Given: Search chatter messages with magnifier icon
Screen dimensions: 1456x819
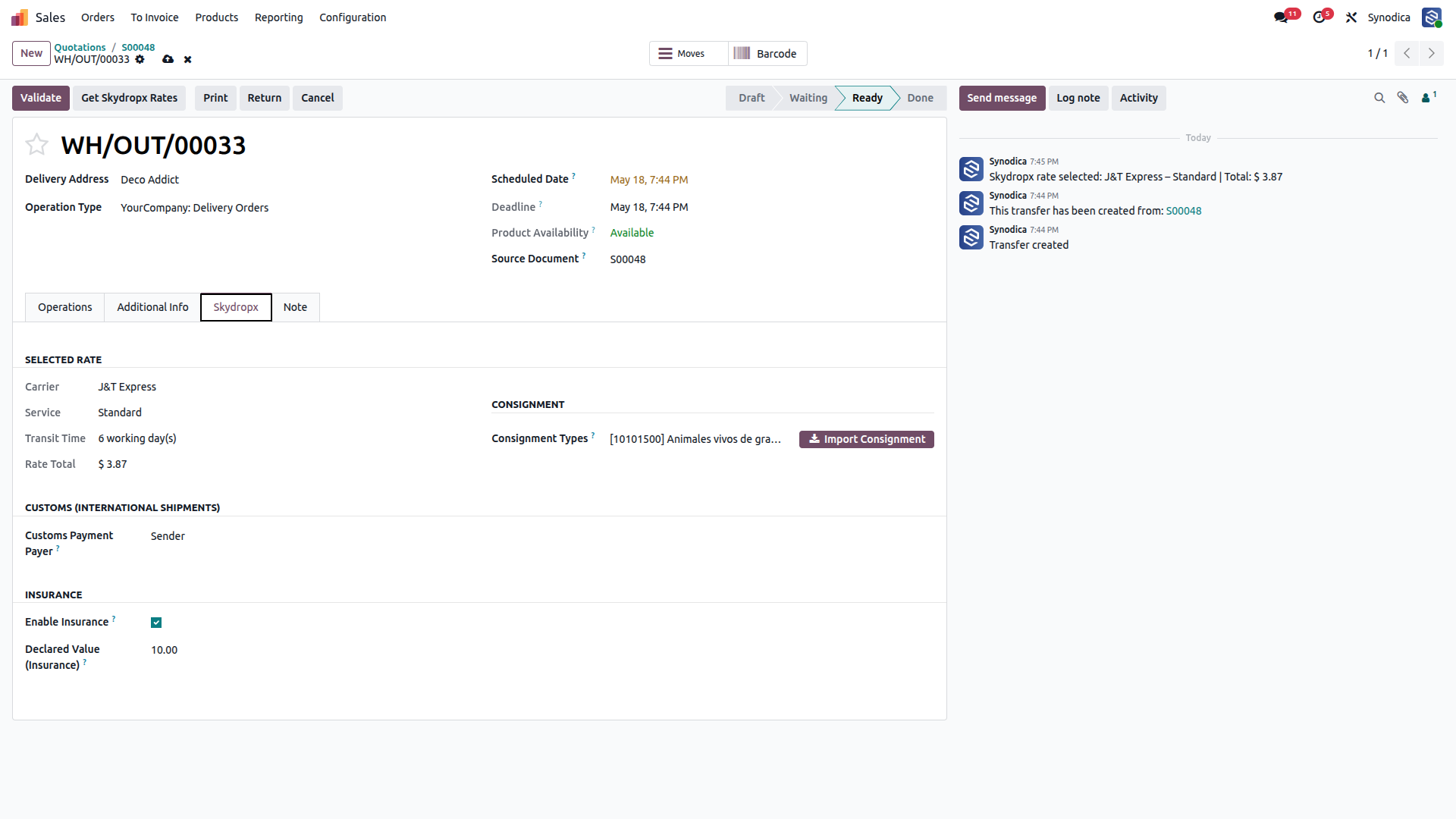Looking at the screenshot, I should pos(1379,98).
